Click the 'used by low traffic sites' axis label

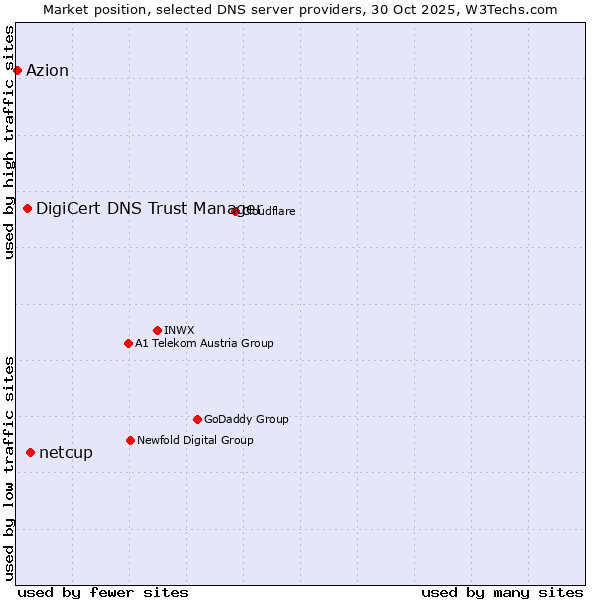point(9,467)
